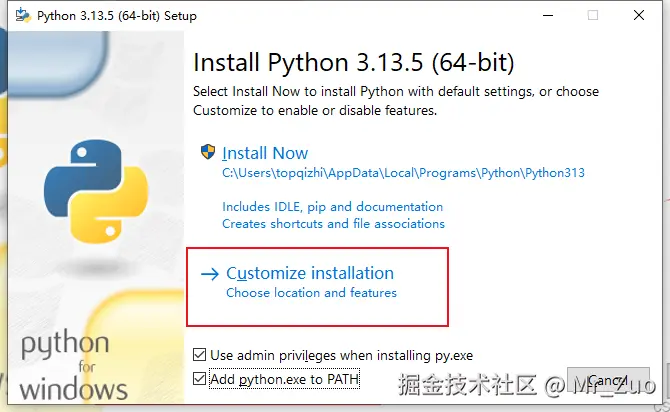Minimize the Python Setup window
This screenshot has height=412, width=670.
[546, 16]
